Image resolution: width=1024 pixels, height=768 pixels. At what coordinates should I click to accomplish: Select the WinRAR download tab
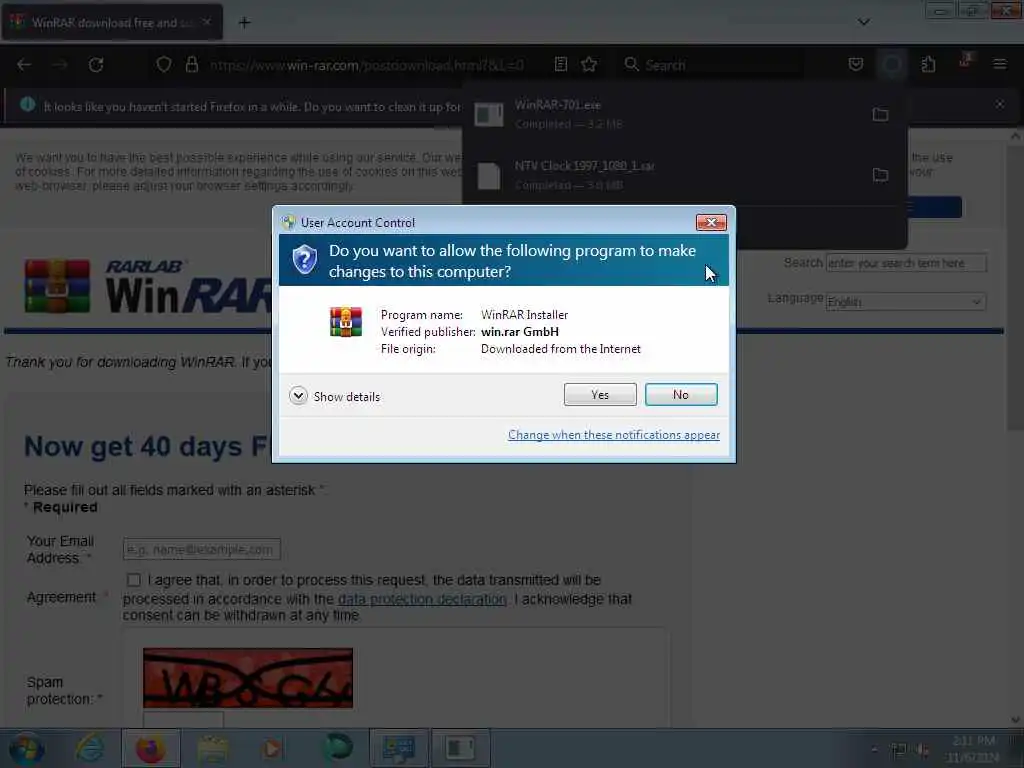(112, 22)
